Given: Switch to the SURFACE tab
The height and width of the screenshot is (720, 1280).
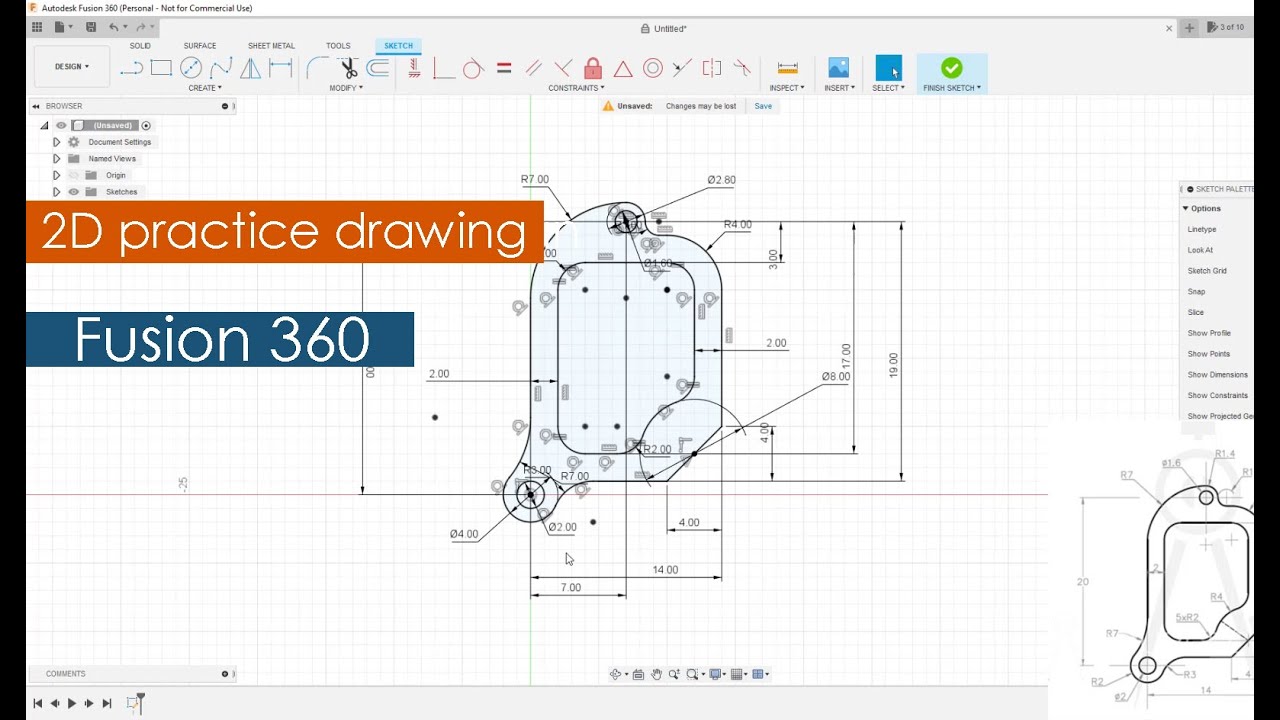Looking at the screenshot, I should click(200, 46).
